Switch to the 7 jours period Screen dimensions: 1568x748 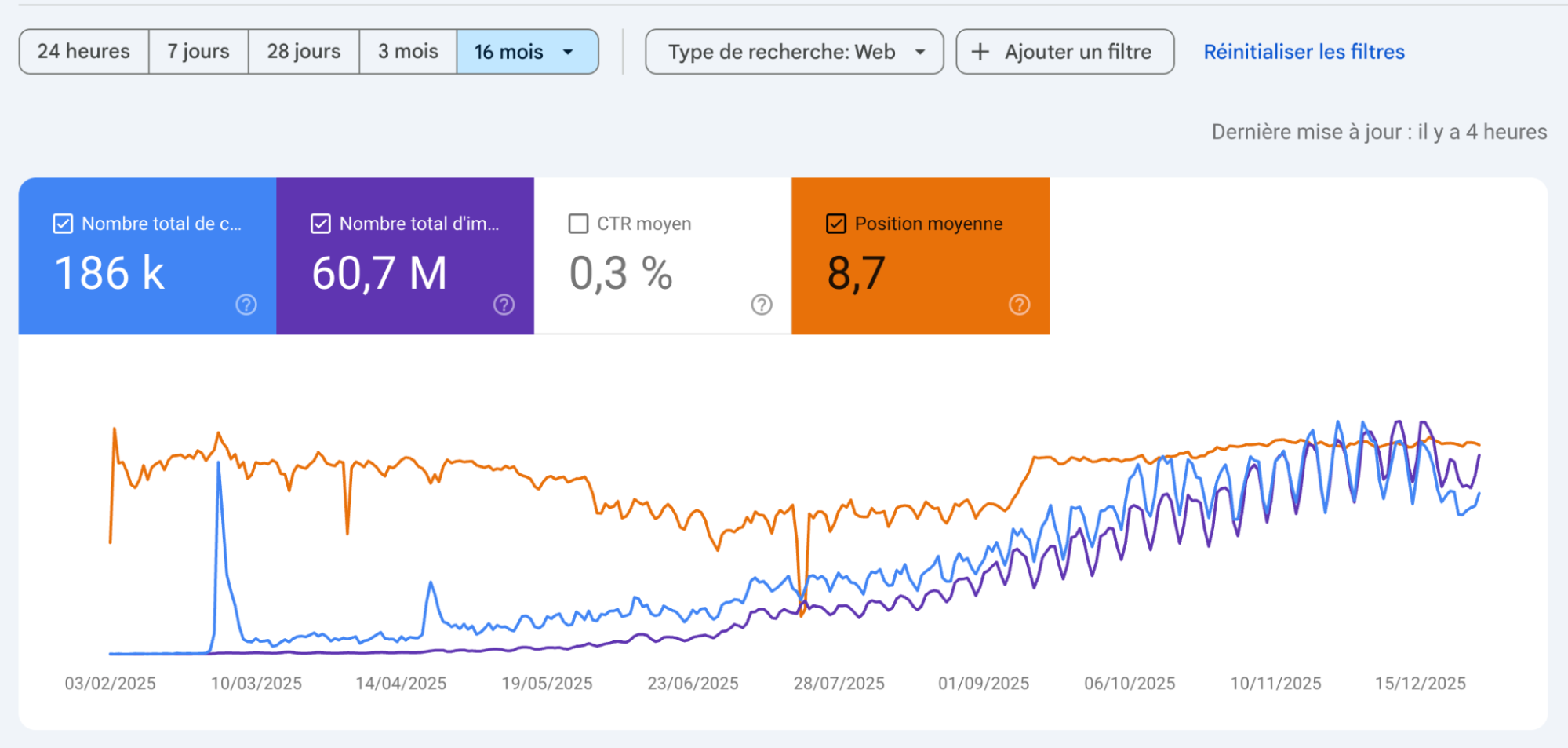198,52
